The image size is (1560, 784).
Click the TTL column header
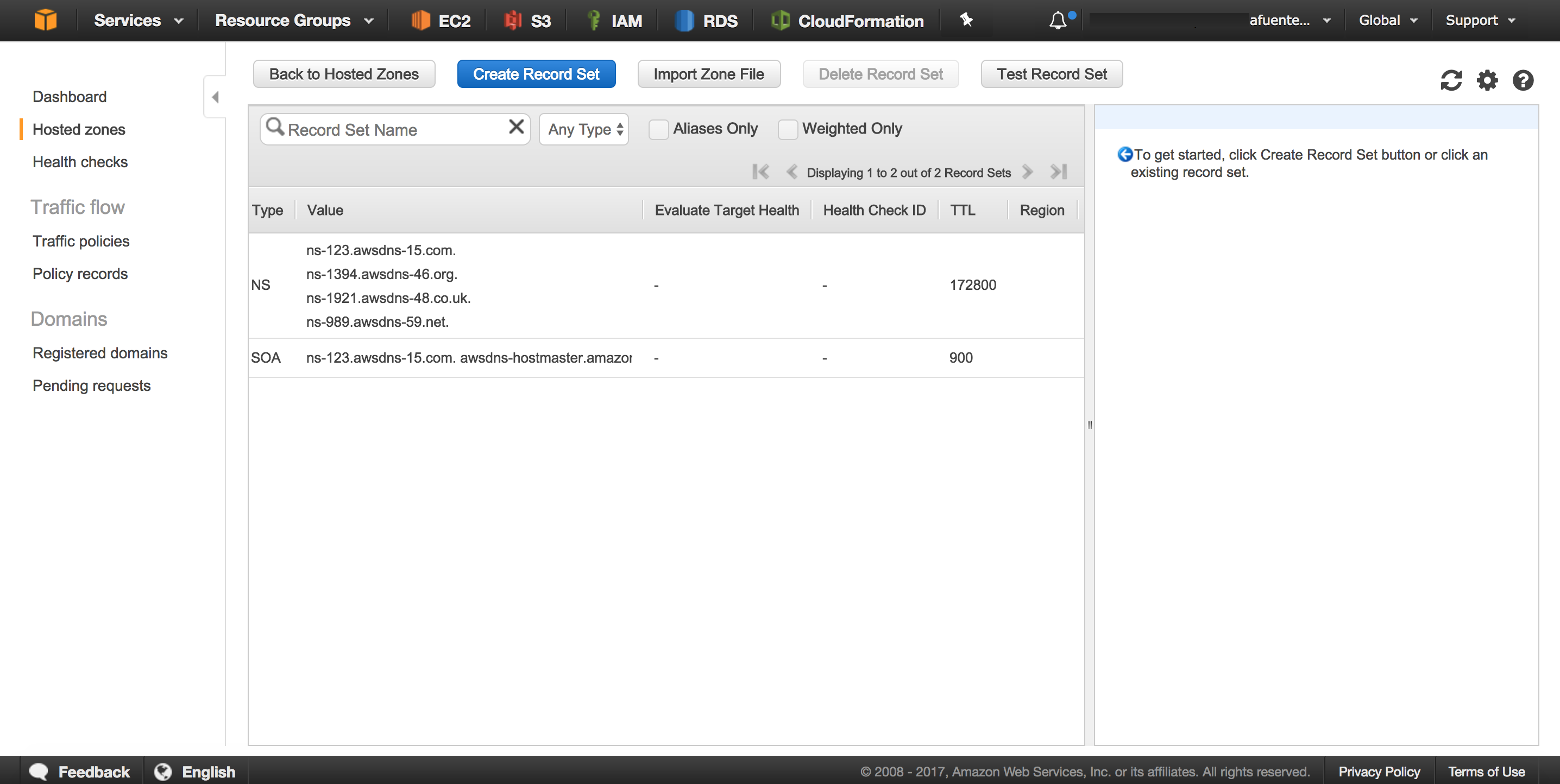[x=963, y=210]
